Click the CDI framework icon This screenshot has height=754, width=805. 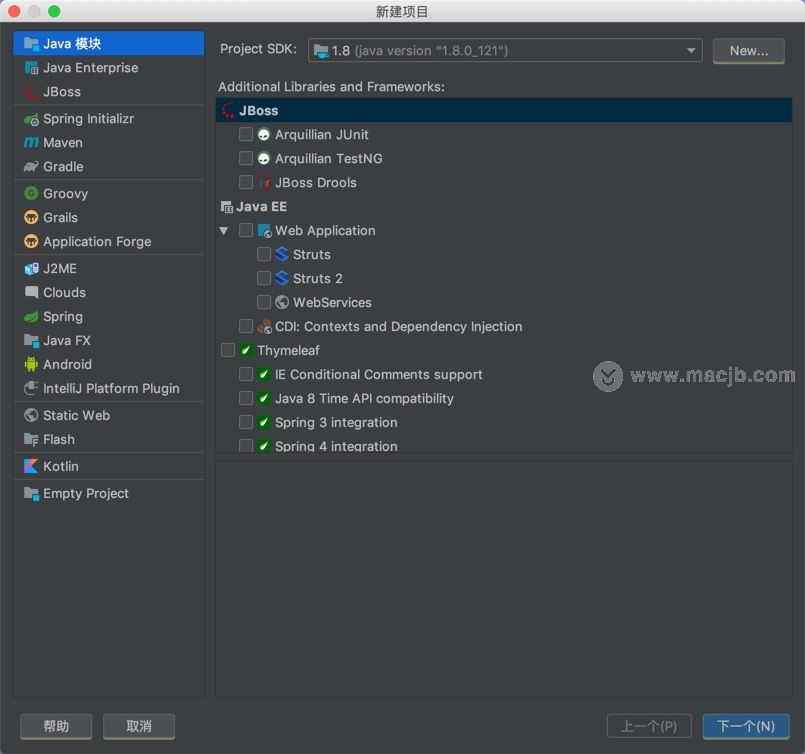(x=264, y=326)
